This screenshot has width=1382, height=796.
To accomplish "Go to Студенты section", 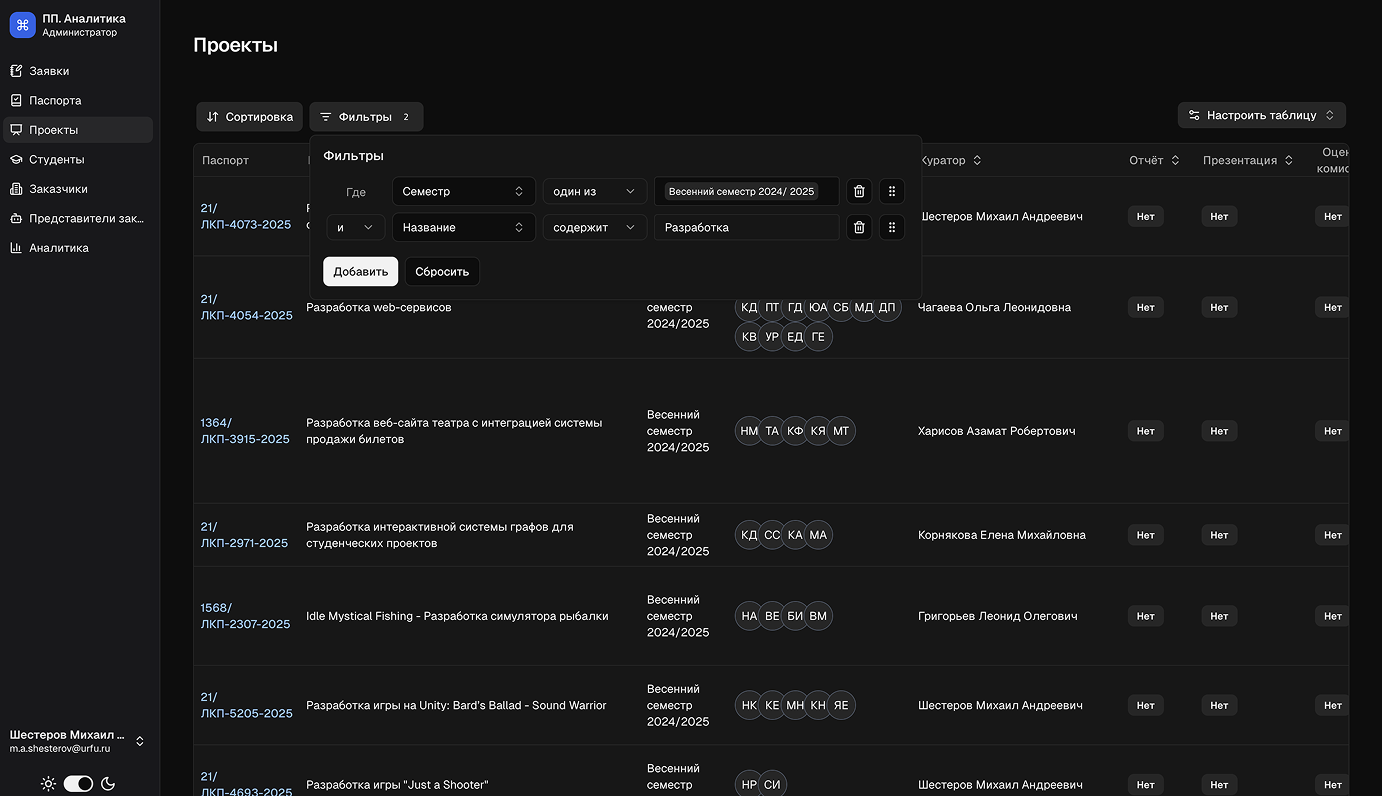I will [56, 159].
